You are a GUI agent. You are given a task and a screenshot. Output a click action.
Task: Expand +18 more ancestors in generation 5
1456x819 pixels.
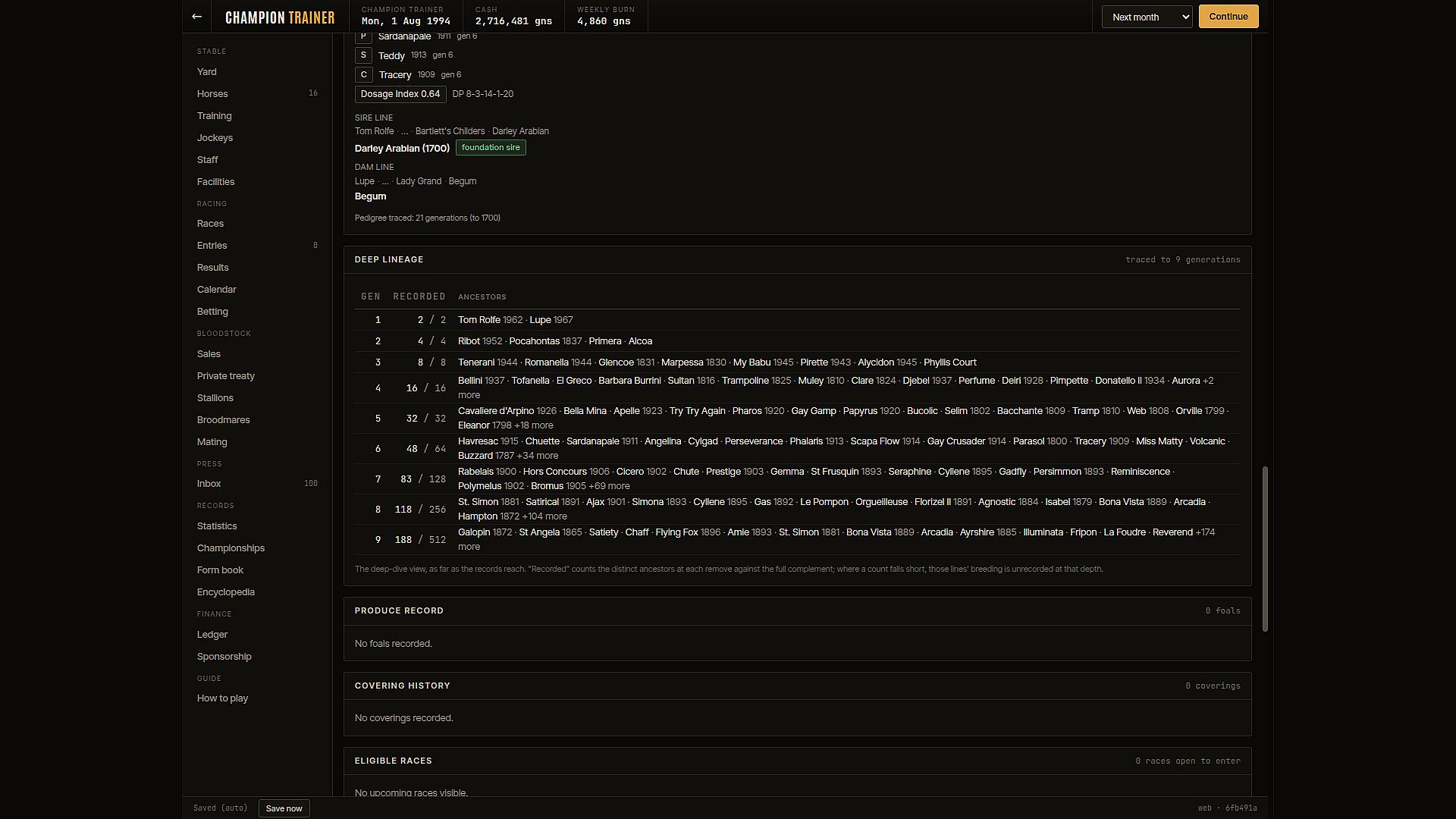tap(534, 425)
